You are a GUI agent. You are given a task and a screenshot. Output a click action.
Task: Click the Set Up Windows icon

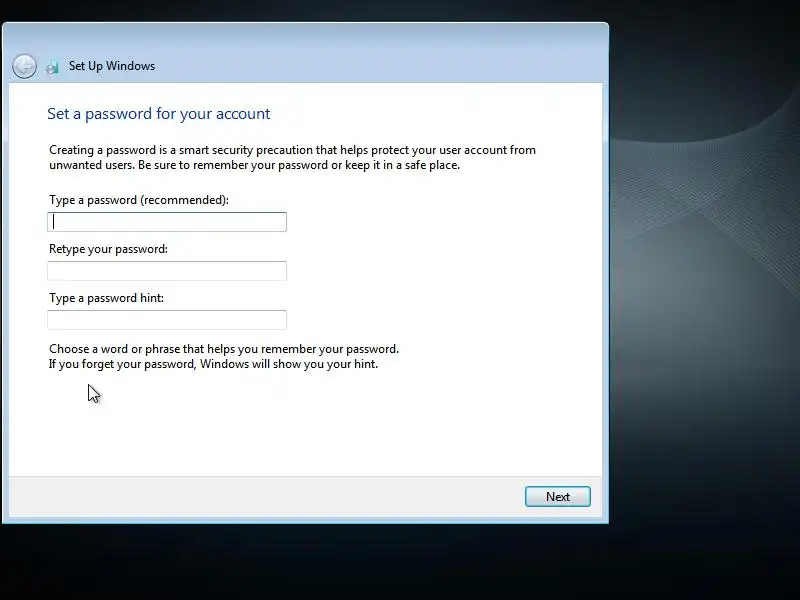52,67
